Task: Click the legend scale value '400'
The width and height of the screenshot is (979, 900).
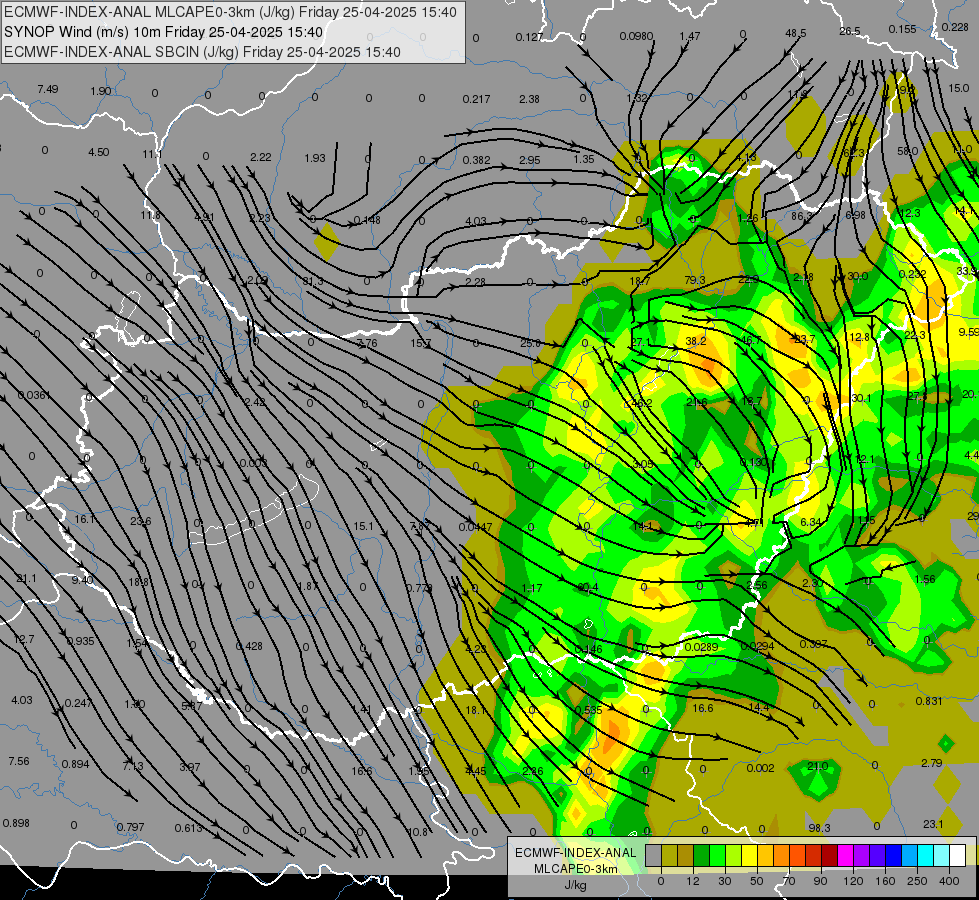Action: coord(949,881)
